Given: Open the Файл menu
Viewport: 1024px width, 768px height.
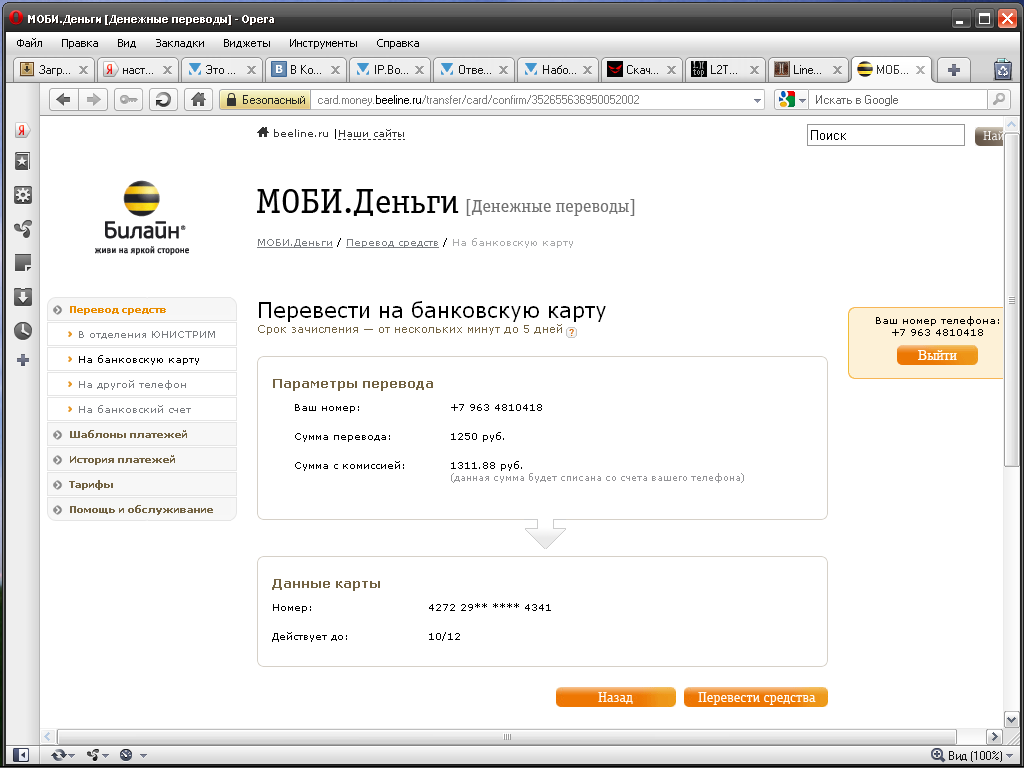Looking at the screenshot, I should pos(29,43).
